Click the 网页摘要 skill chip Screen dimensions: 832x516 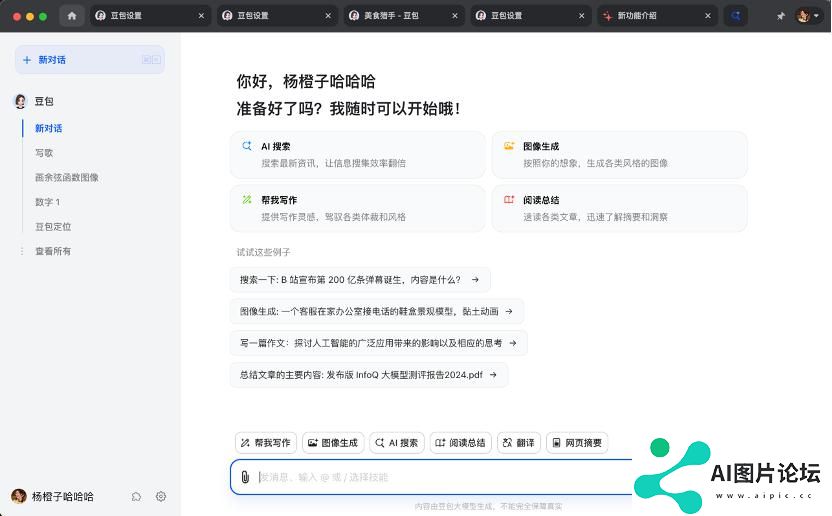577,443
